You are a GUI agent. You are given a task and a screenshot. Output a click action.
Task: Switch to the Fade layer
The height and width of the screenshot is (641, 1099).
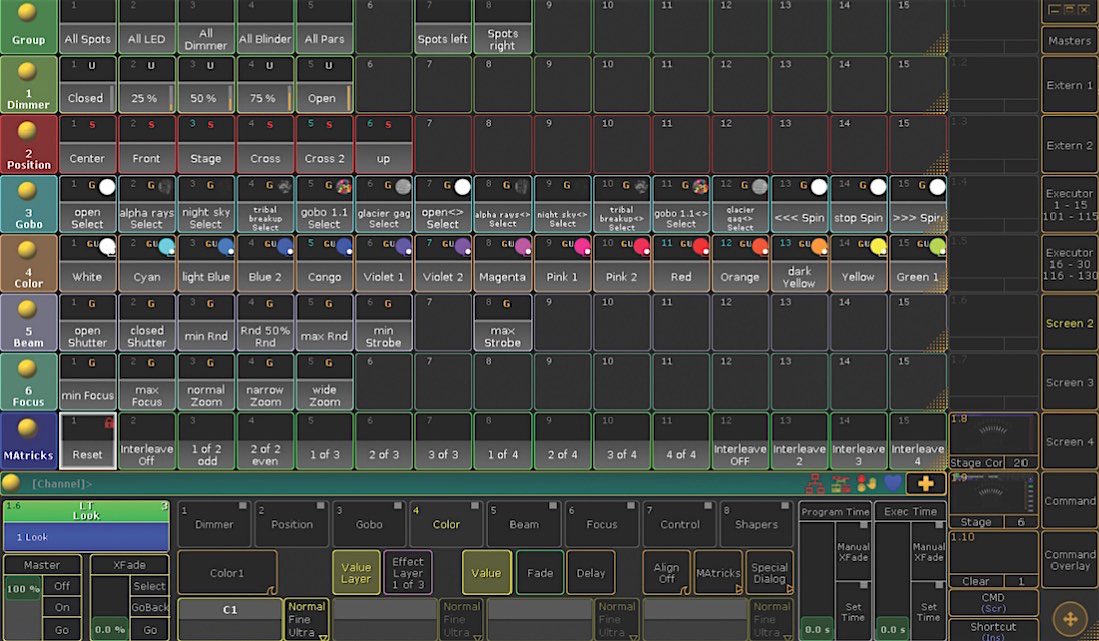point(540,572)
